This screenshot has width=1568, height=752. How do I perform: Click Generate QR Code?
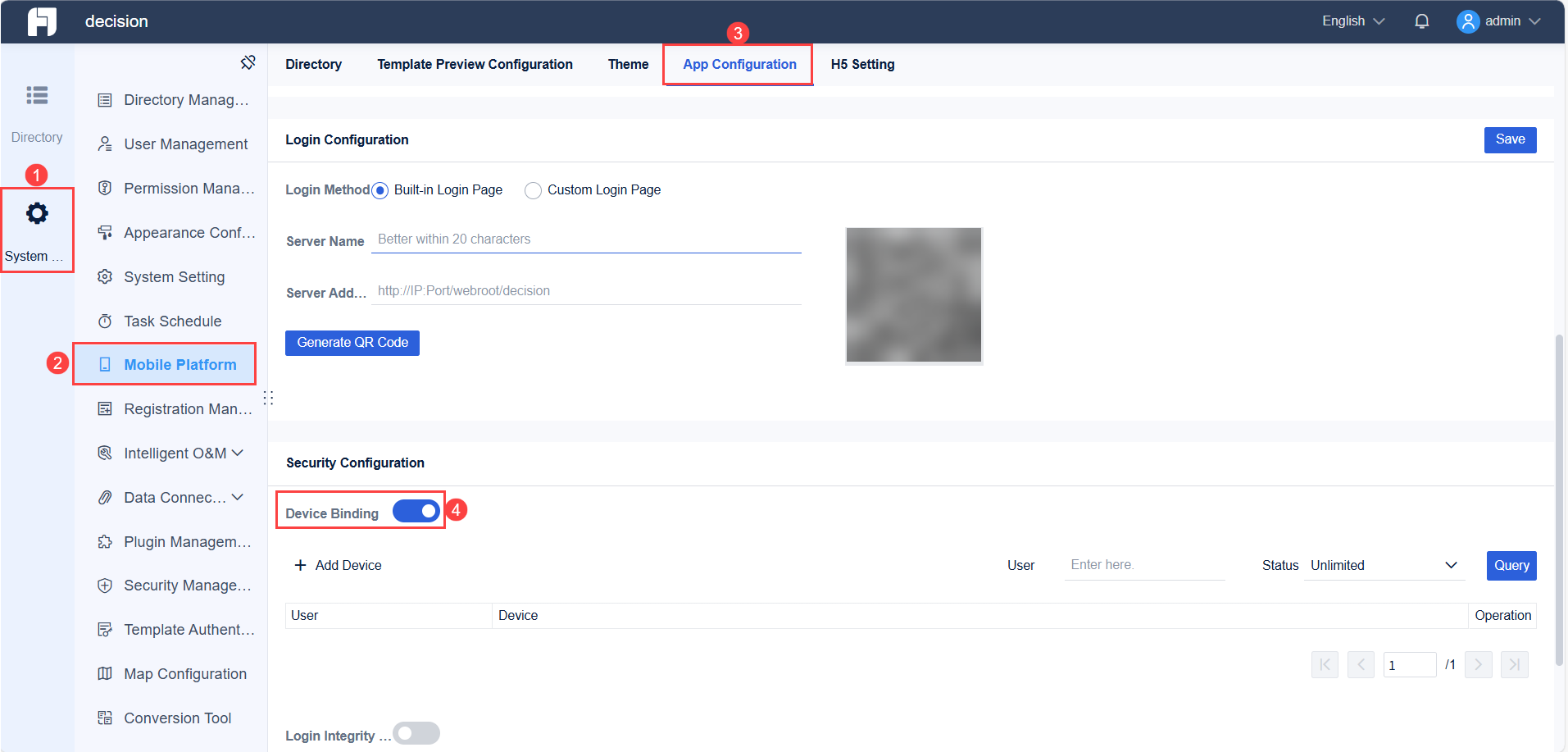352,343
